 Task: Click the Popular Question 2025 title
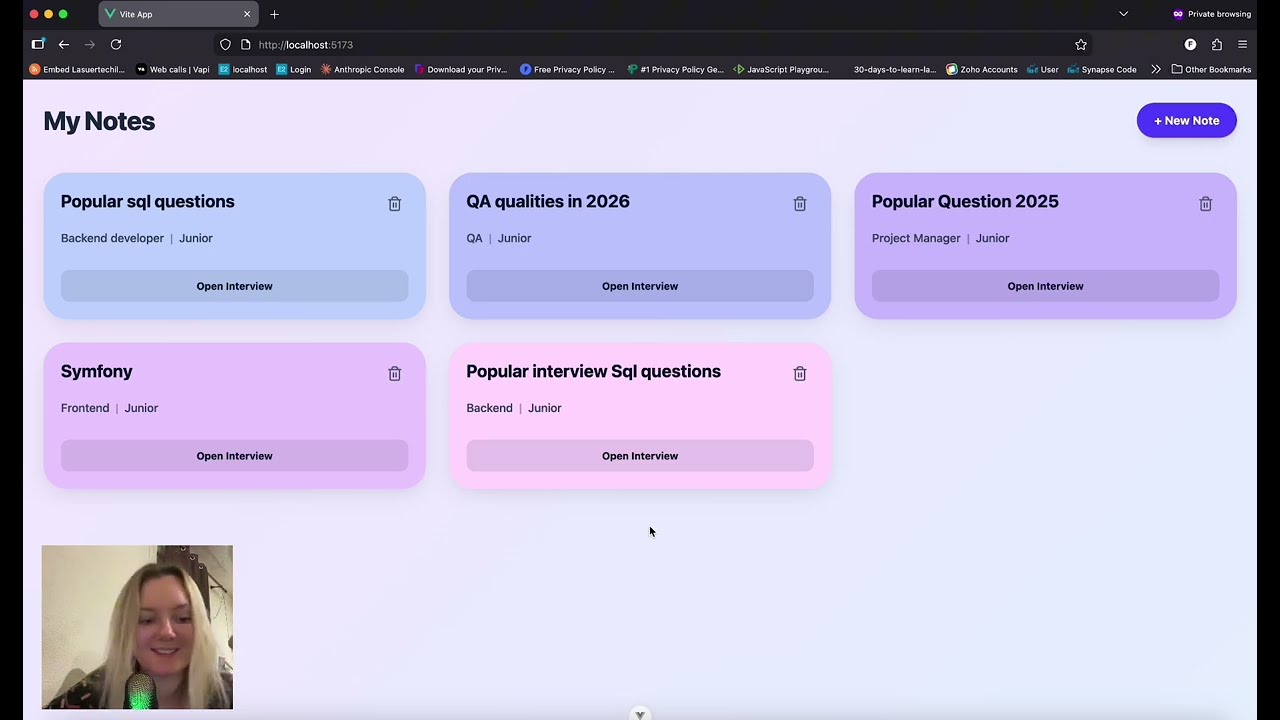pyautogui.click(x=965, y=202)
